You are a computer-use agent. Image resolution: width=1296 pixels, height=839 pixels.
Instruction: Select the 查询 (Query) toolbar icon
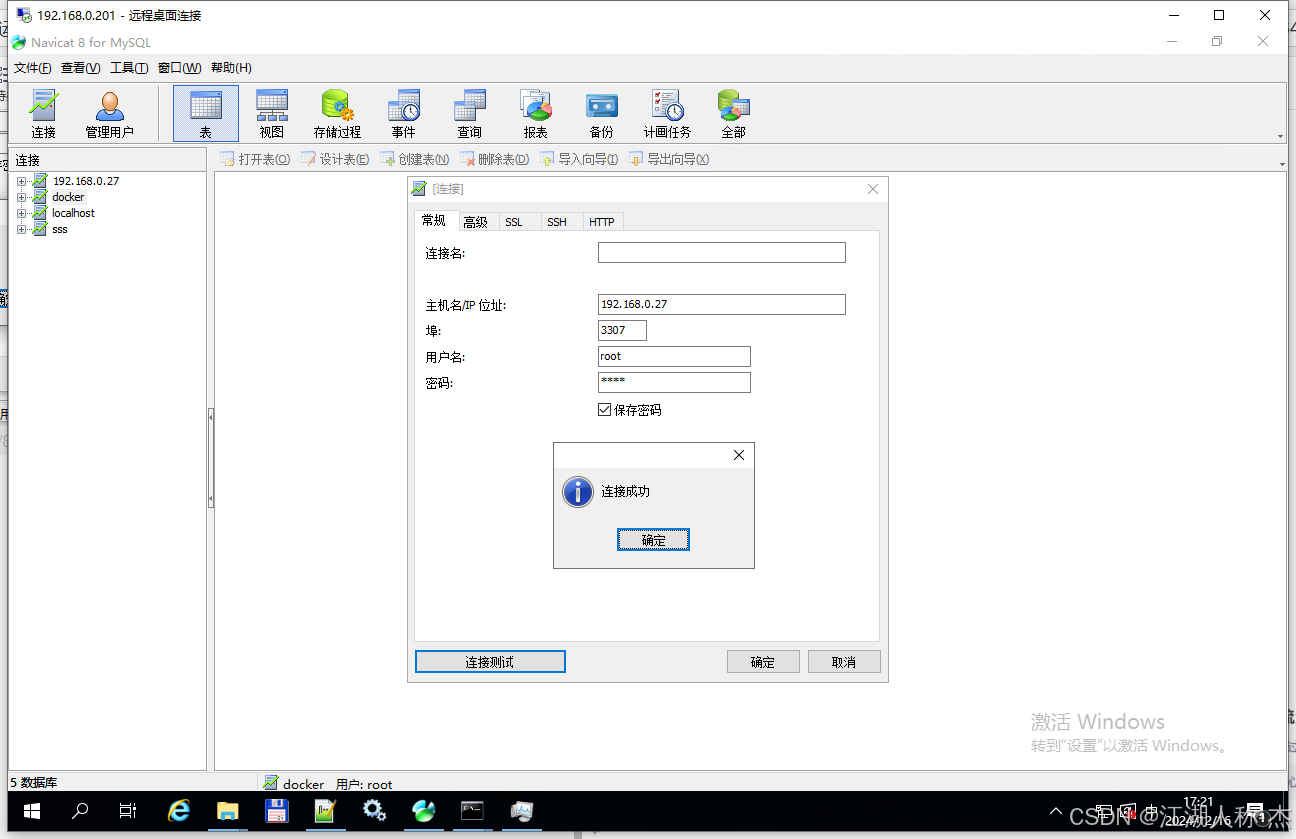(470, 113)
